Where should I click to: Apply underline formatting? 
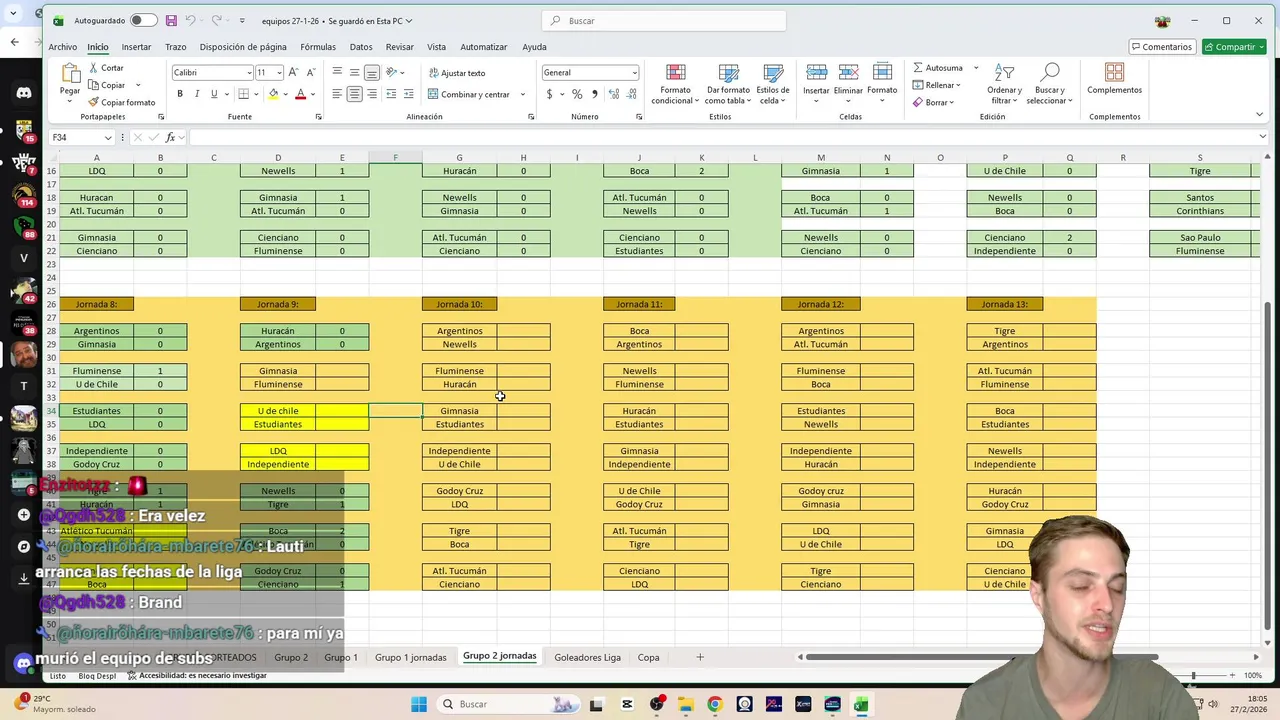[x=213, y=94]
